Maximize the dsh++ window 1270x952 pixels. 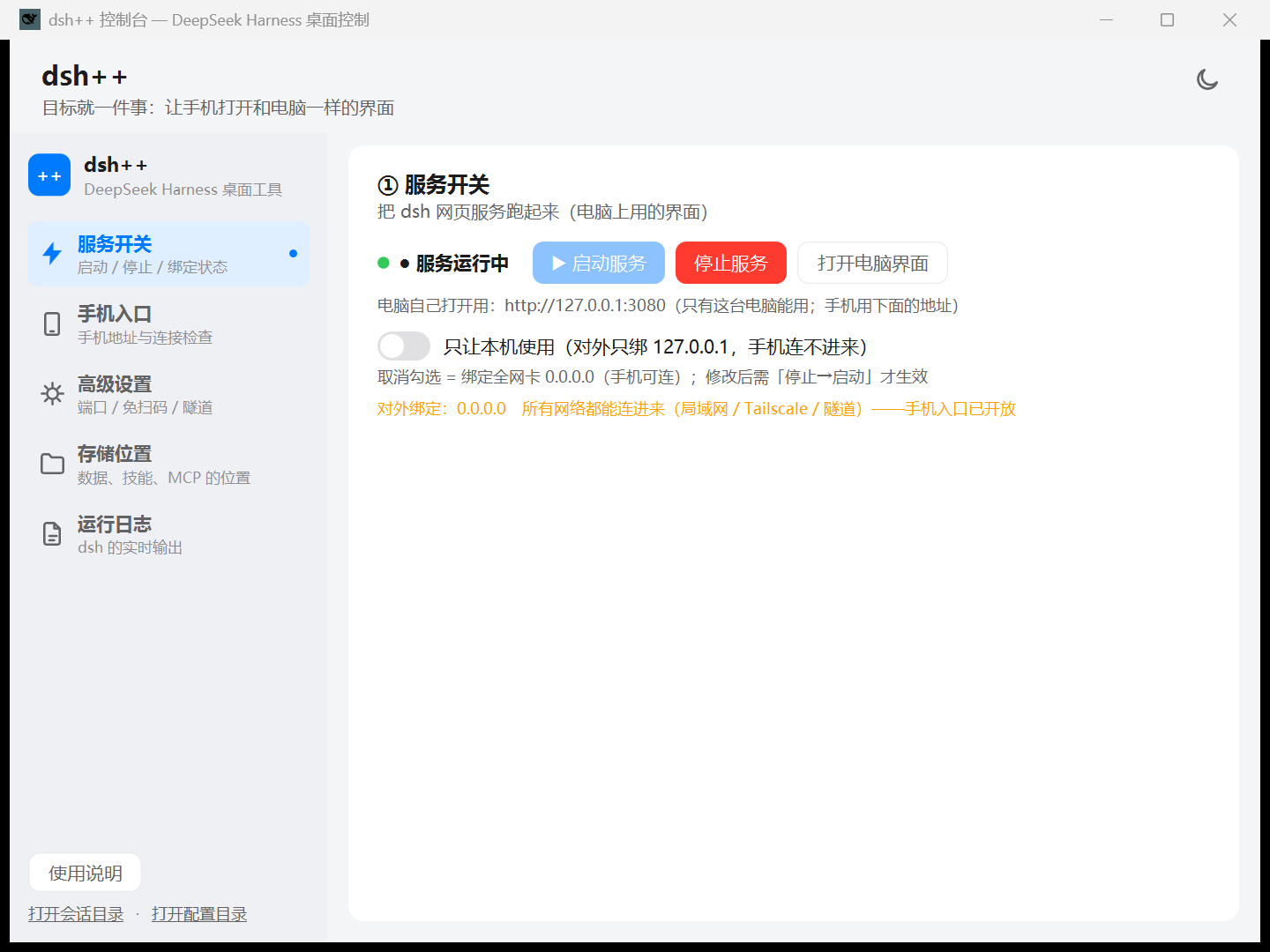click(1167, 19)
